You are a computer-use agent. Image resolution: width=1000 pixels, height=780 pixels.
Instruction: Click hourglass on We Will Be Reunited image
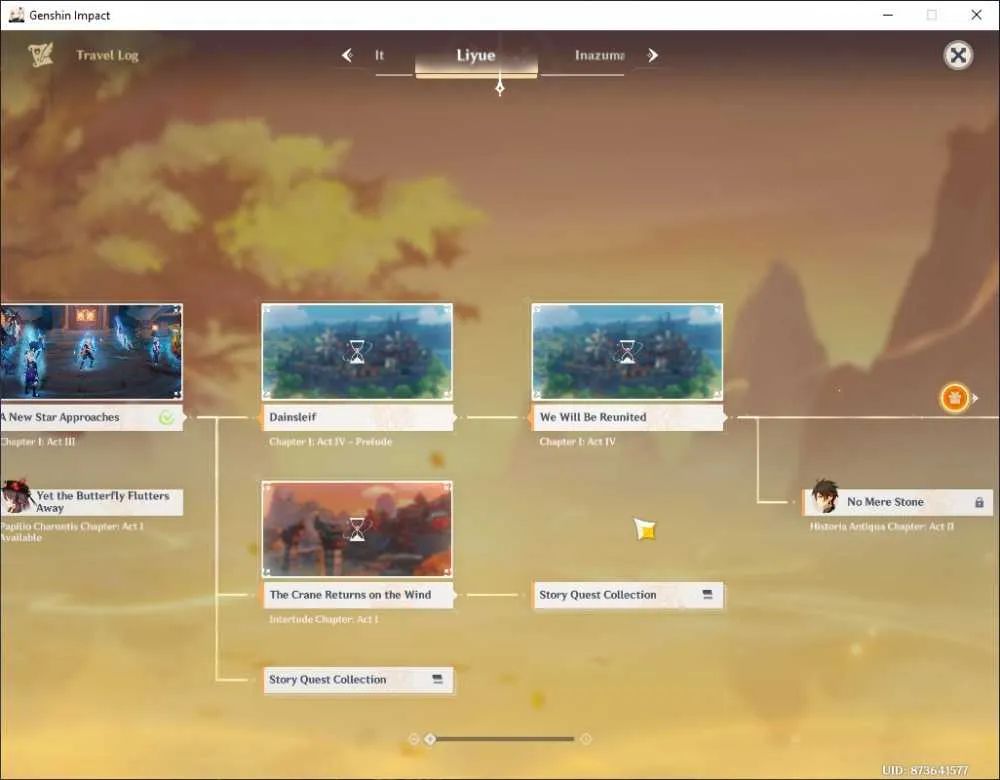tap(628, 352)
